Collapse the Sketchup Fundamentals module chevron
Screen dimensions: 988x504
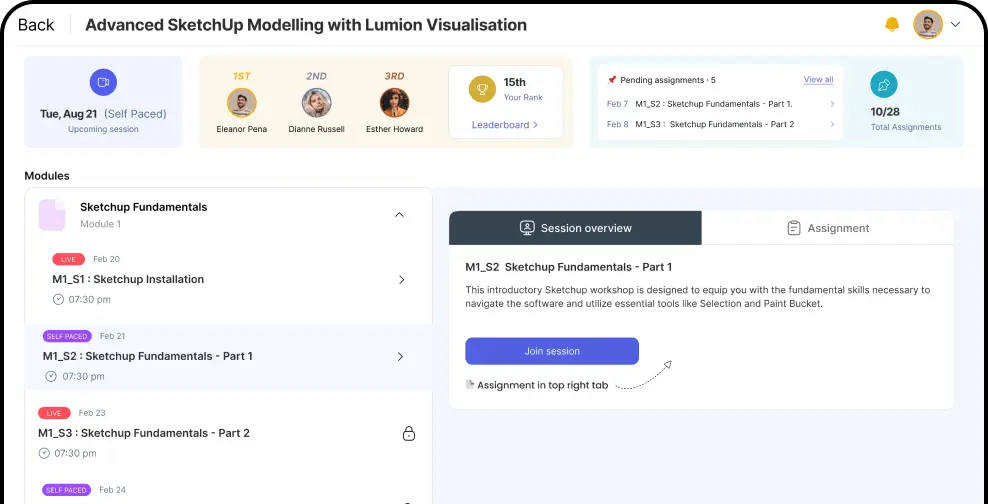point(399,215)
